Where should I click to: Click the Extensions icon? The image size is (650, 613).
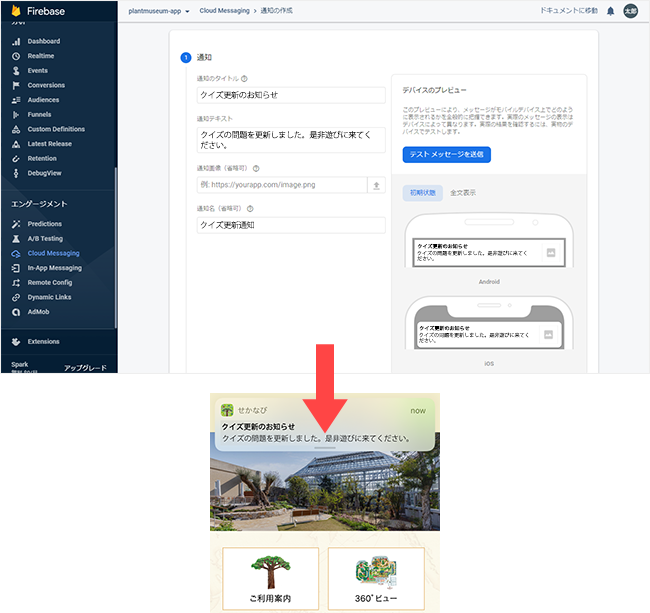16,342
